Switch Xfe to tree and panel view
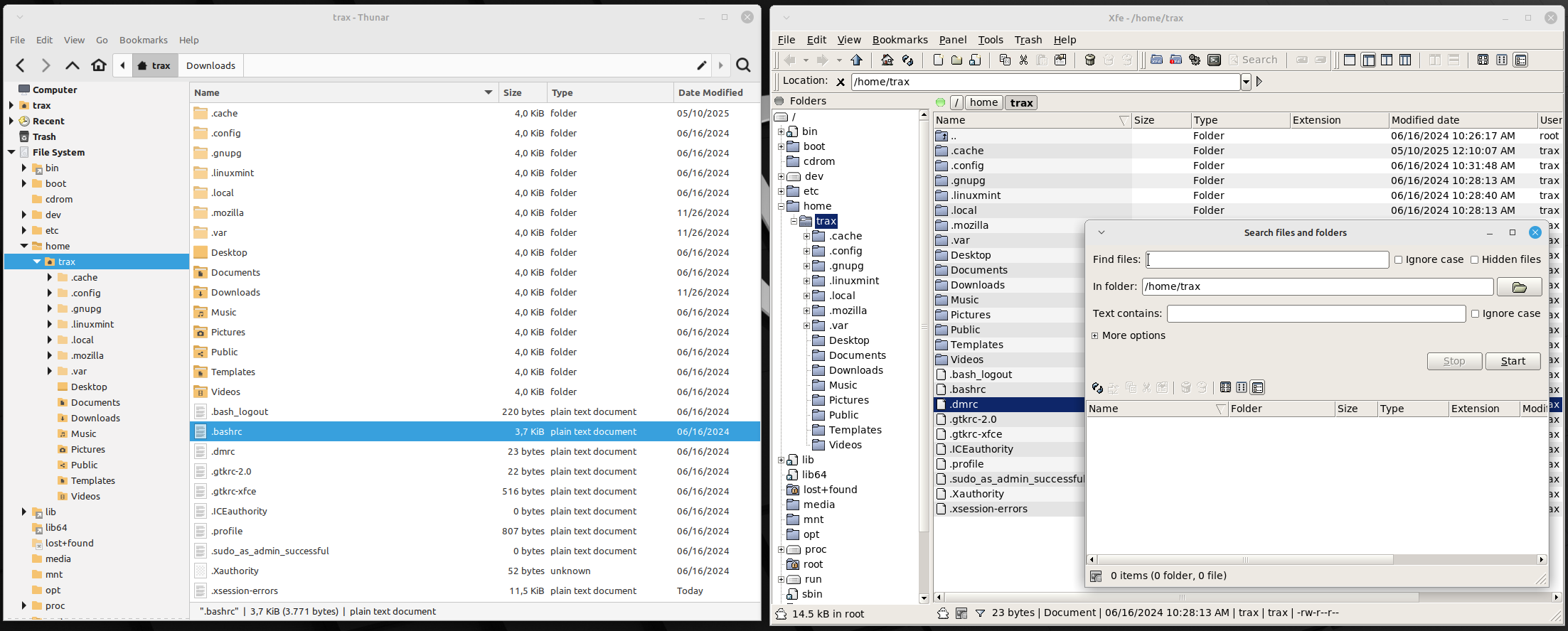 point(1368,60)
